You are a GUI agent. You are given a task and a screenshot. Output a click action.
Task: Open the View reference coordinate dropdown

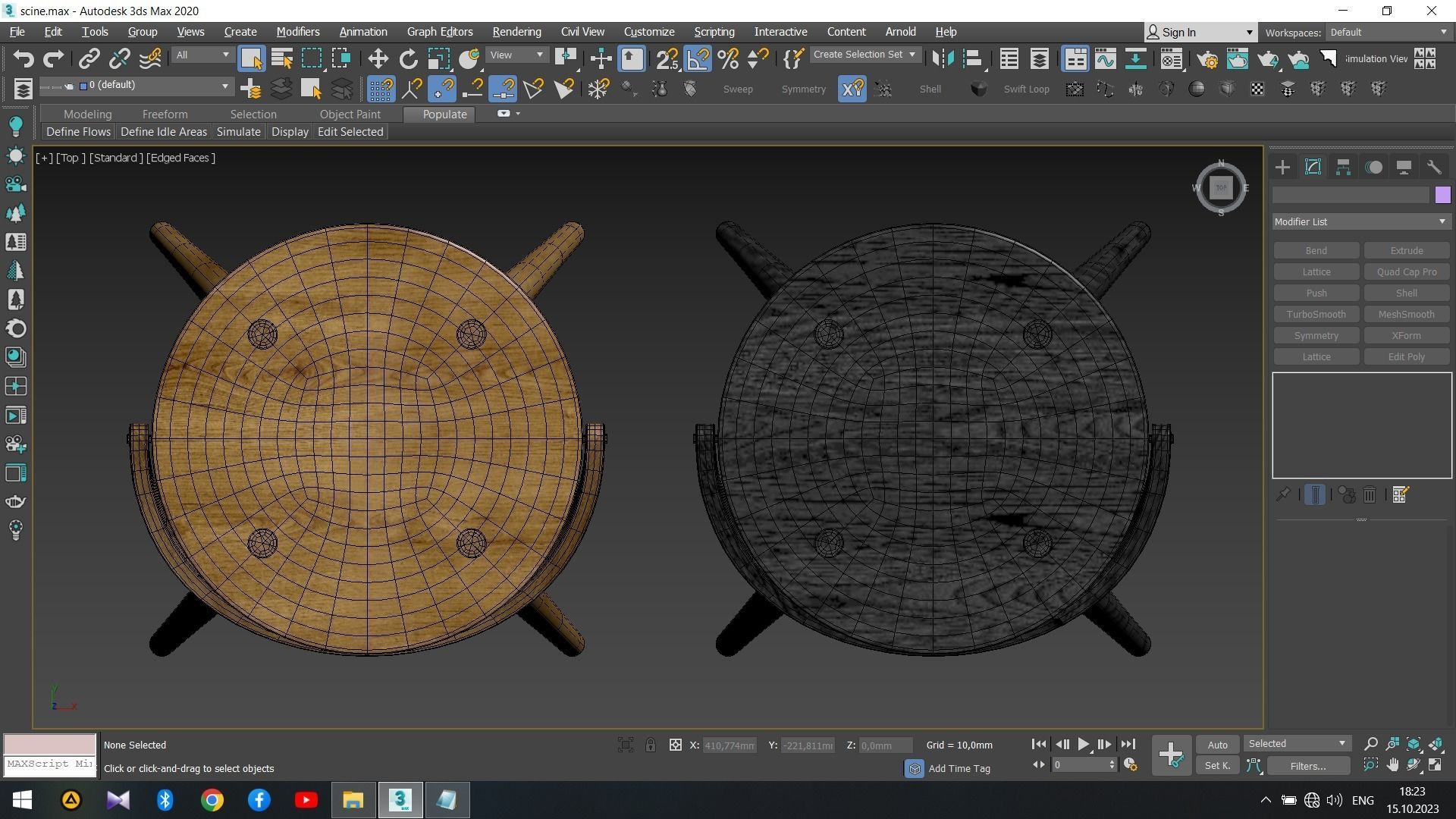pos(516,55)
